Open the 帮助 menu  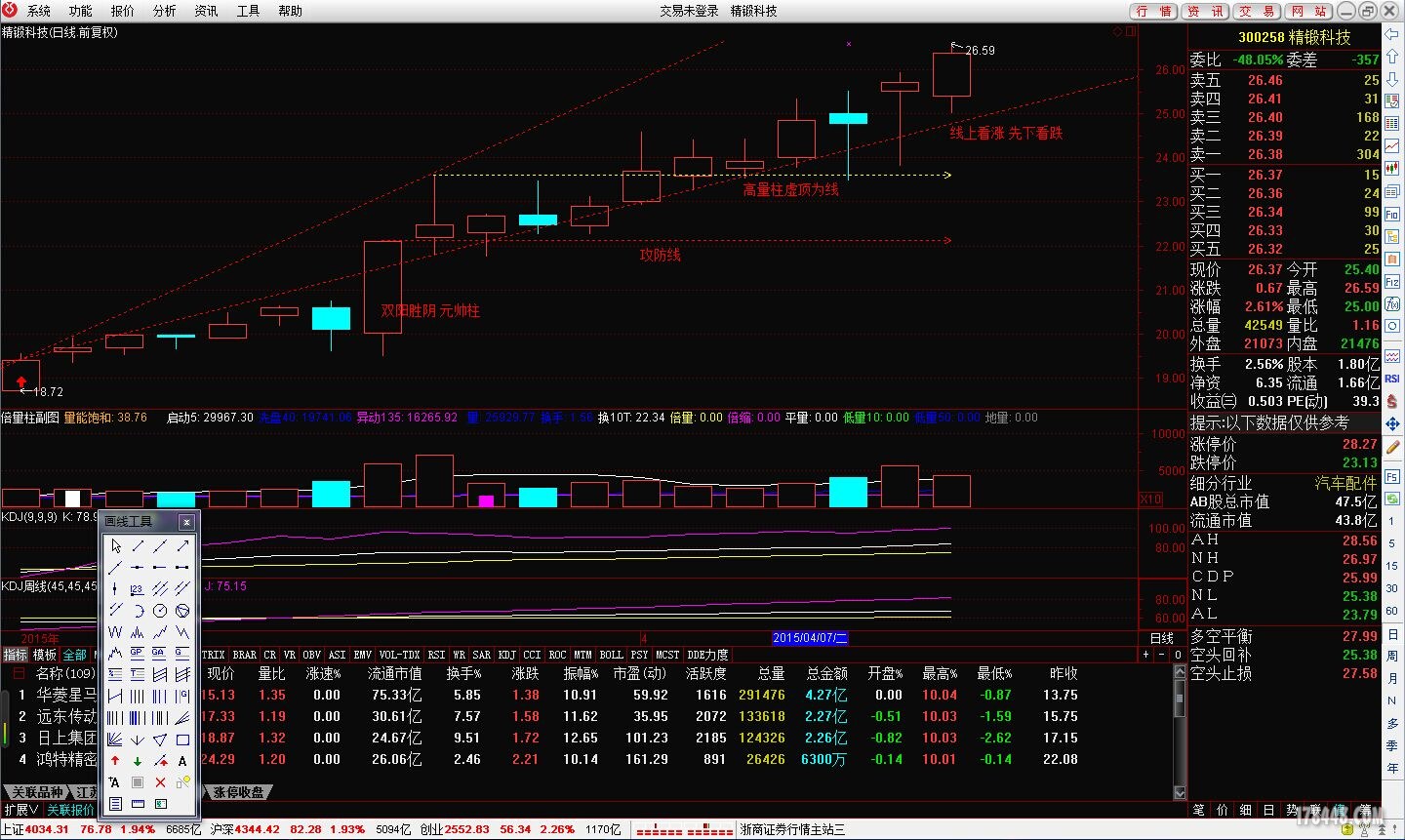(291, 11)
